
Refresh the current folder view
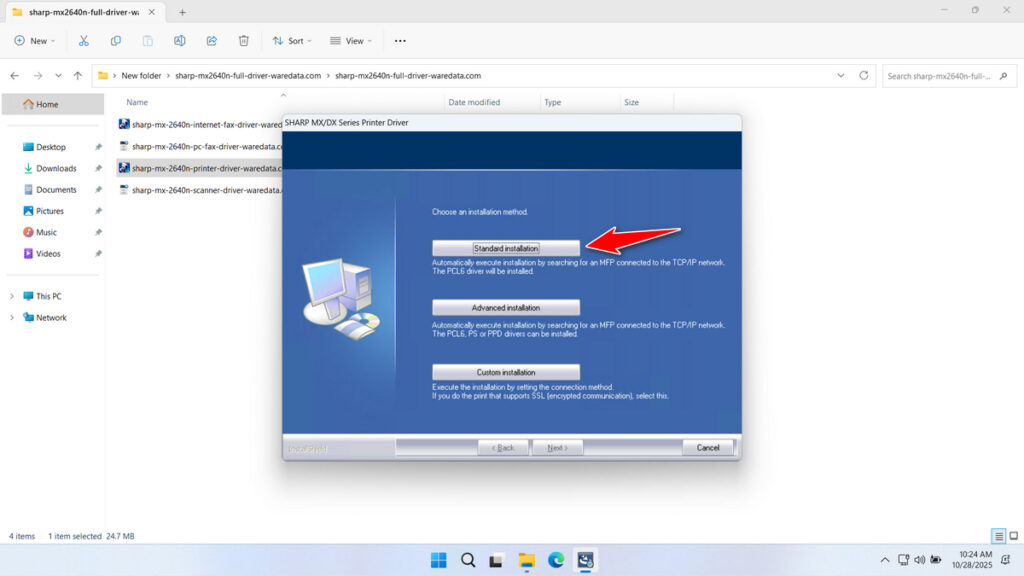[x=865, y=76]
